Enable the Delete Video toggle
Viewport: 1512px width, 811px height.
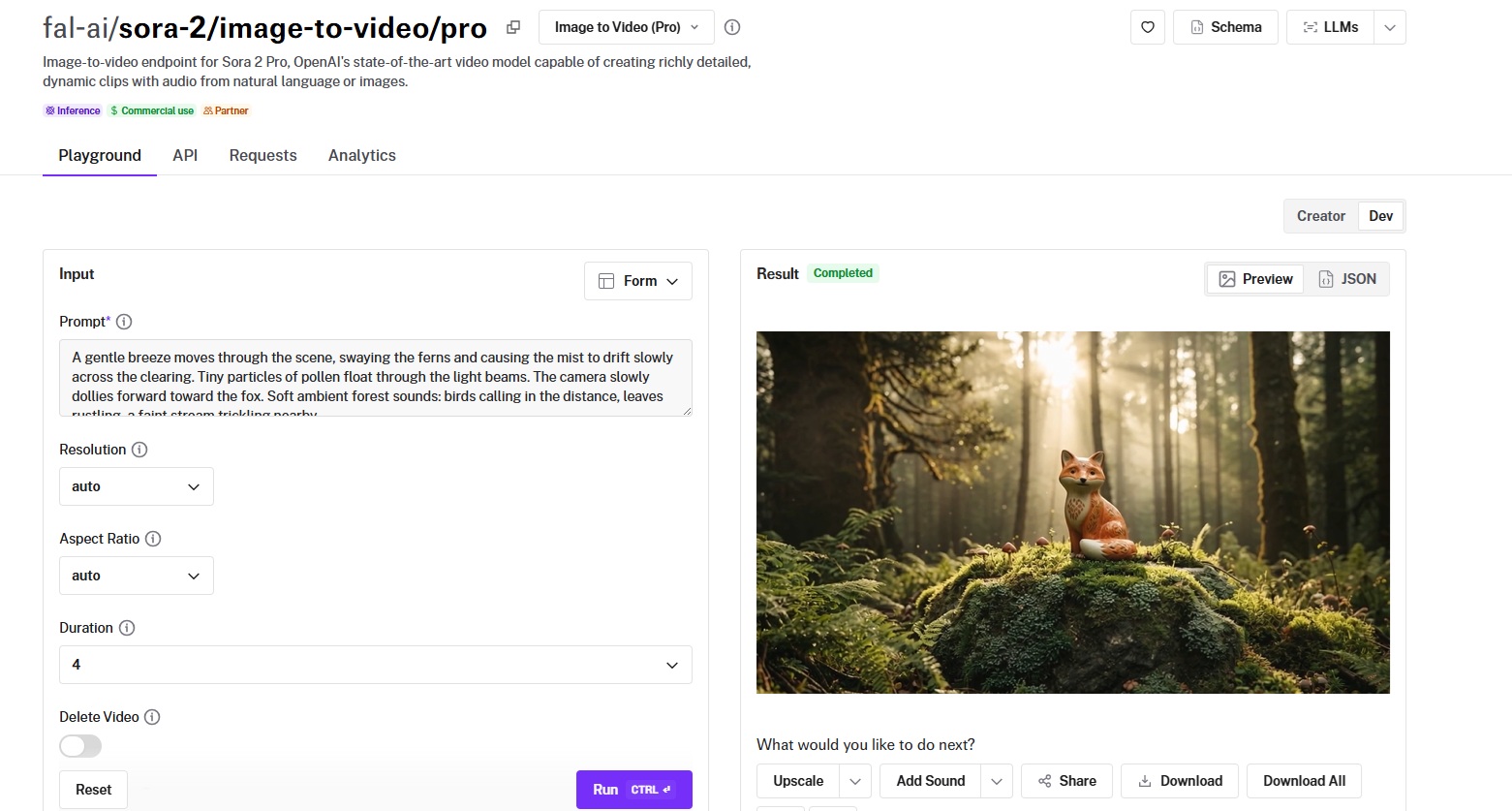[x=80, y=745]
